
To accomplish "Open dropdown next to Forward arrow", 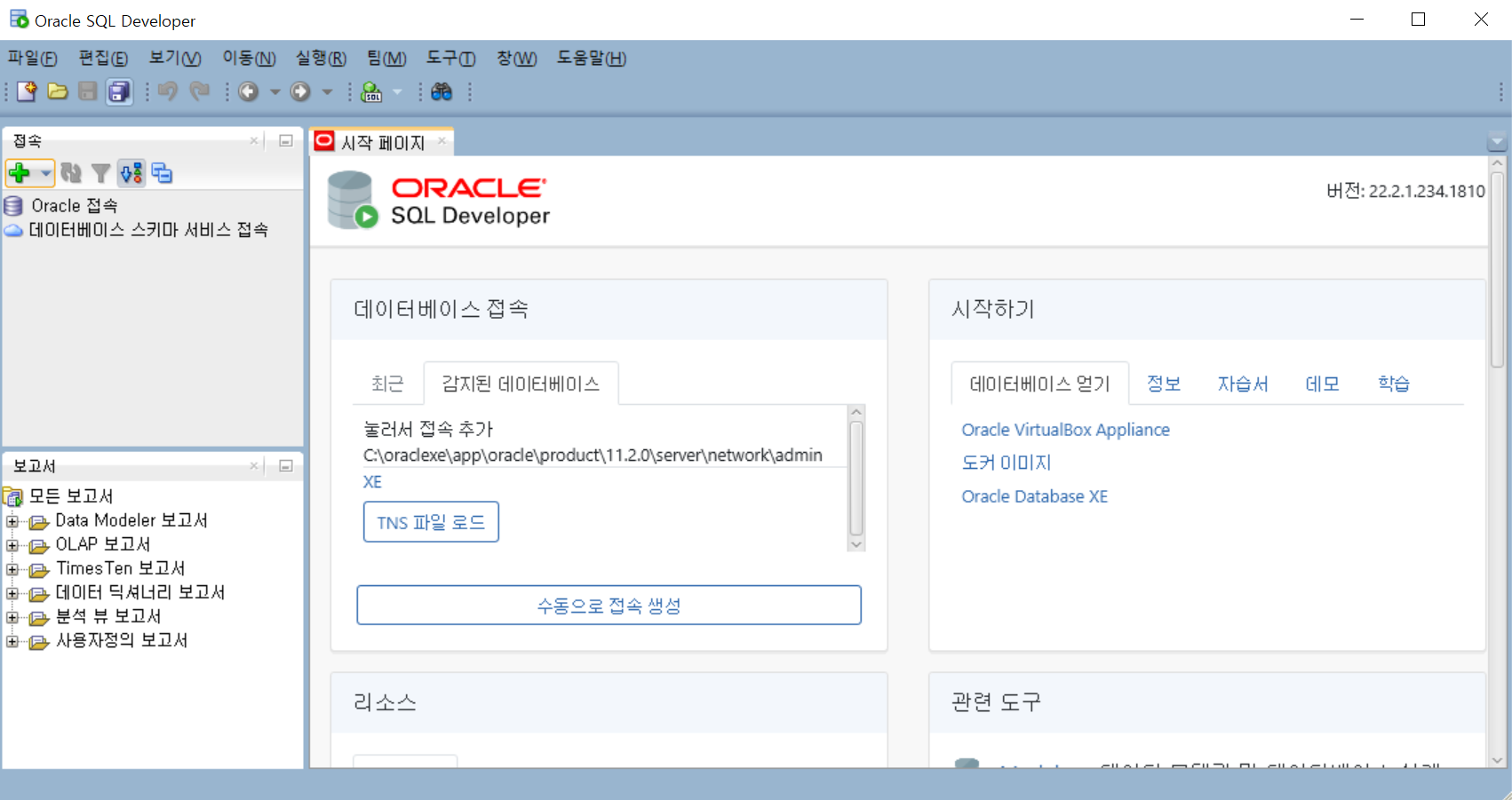I will pos(327,91).
